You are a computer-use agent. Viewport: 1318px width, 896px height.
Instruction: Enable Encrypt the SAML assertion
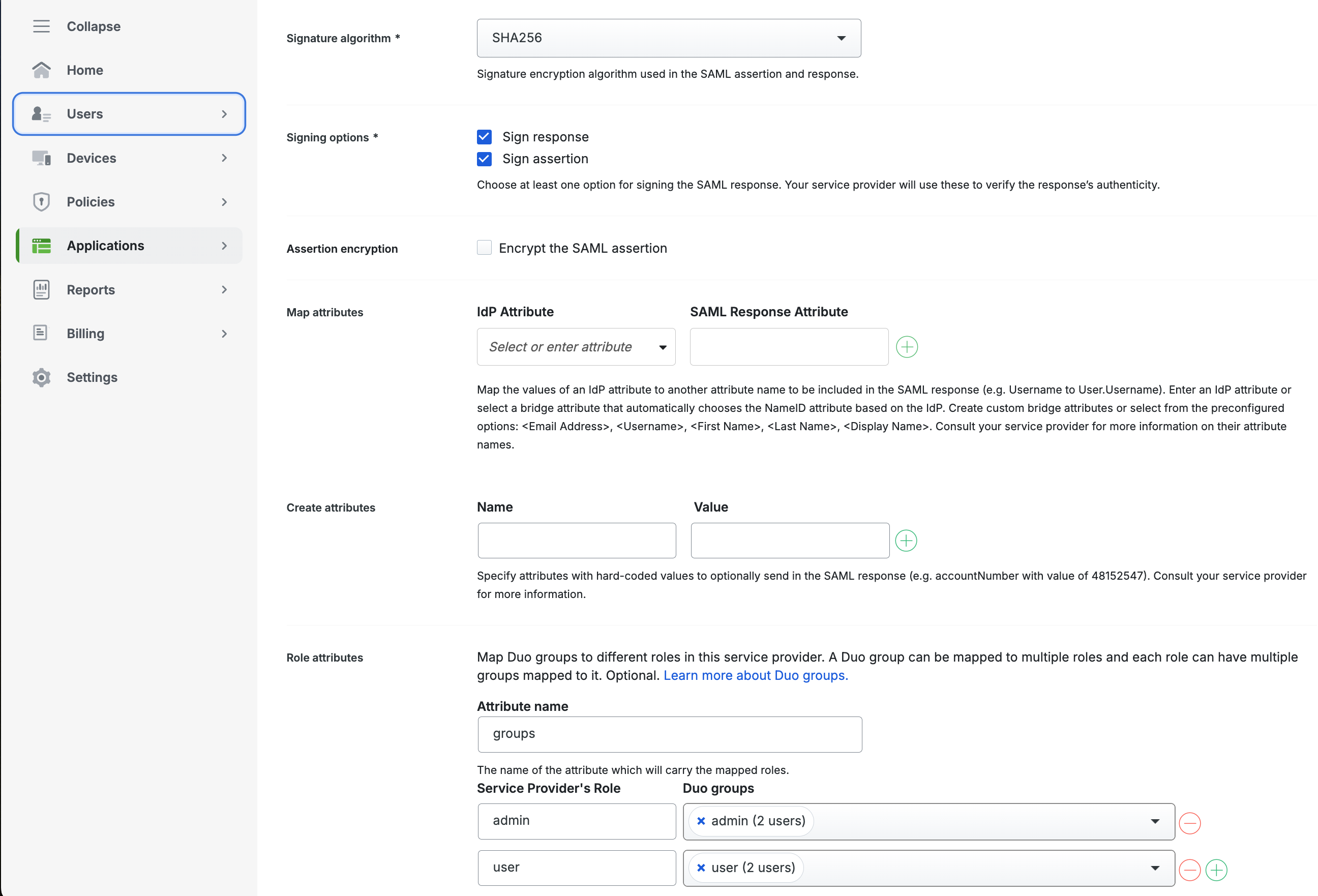484,248
